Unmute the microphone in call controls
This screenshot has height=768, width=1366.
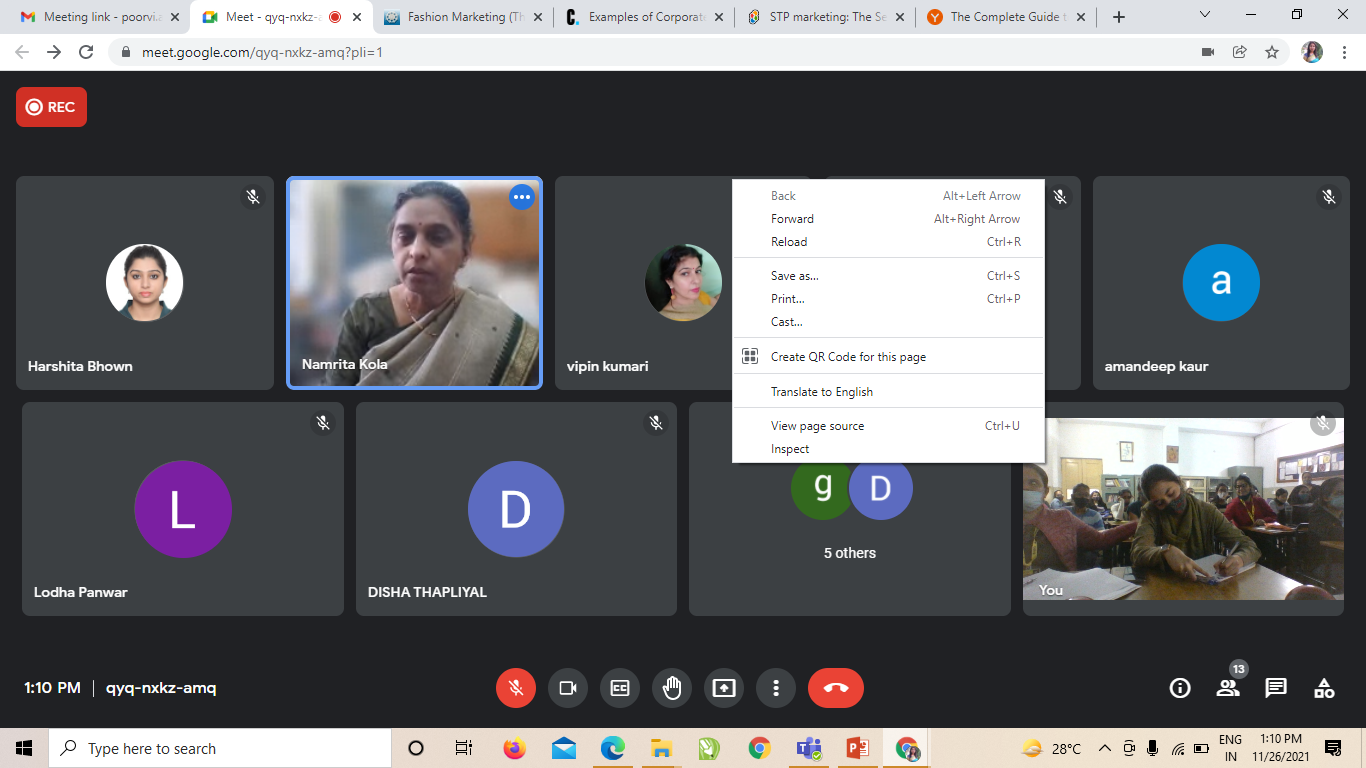coord(516,688)
